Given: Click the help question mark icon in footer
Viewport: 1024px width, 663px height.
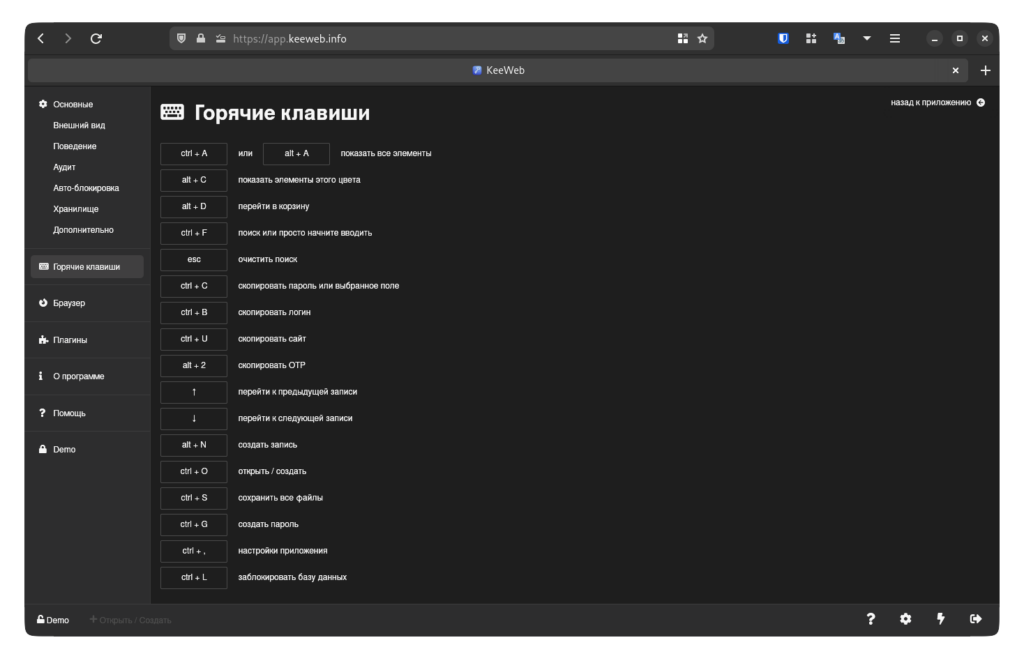Looking at the screenshot, I should click(x=870, y=619).
